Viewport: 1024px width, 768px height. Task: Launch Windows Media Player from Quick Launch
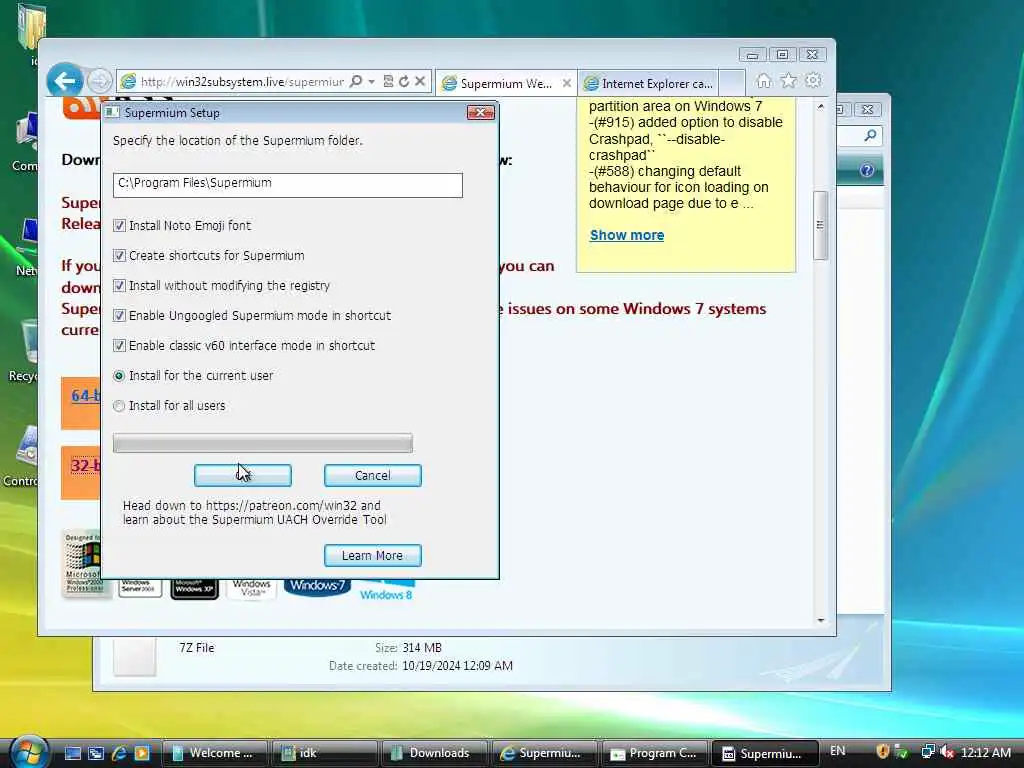click(142, 754)
